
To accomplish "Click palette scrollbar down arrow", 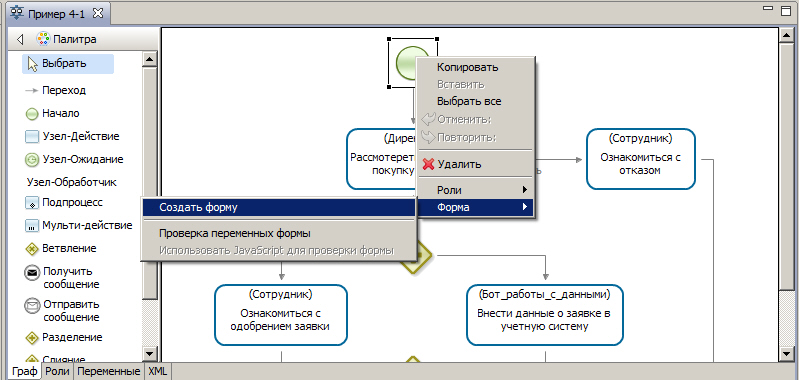I will pos(150,354).
